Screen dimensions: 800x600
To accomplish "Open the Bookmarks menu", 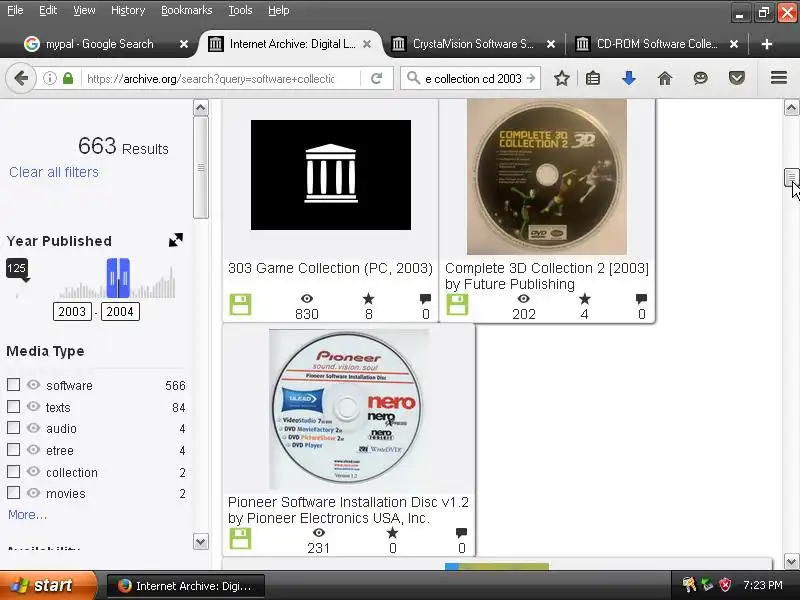I will (187, 10).
